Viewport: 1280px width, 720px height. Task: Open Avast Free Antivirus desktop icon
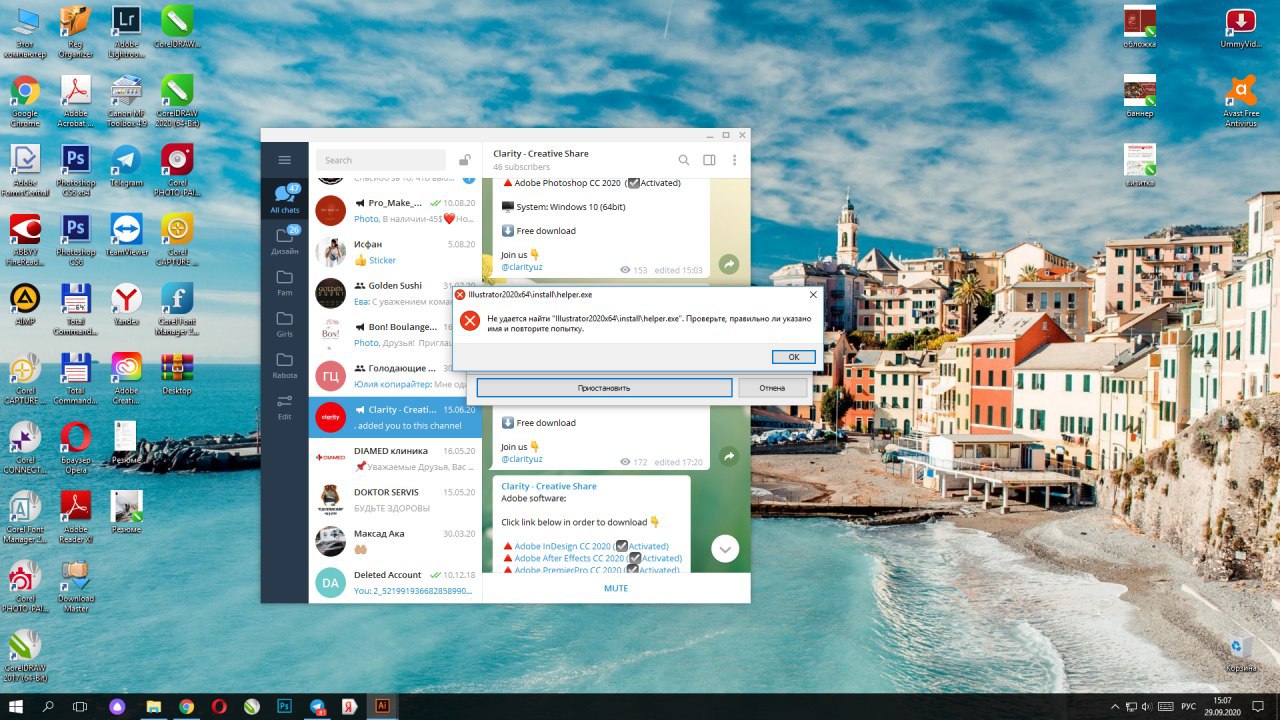tap(1241, 103)
